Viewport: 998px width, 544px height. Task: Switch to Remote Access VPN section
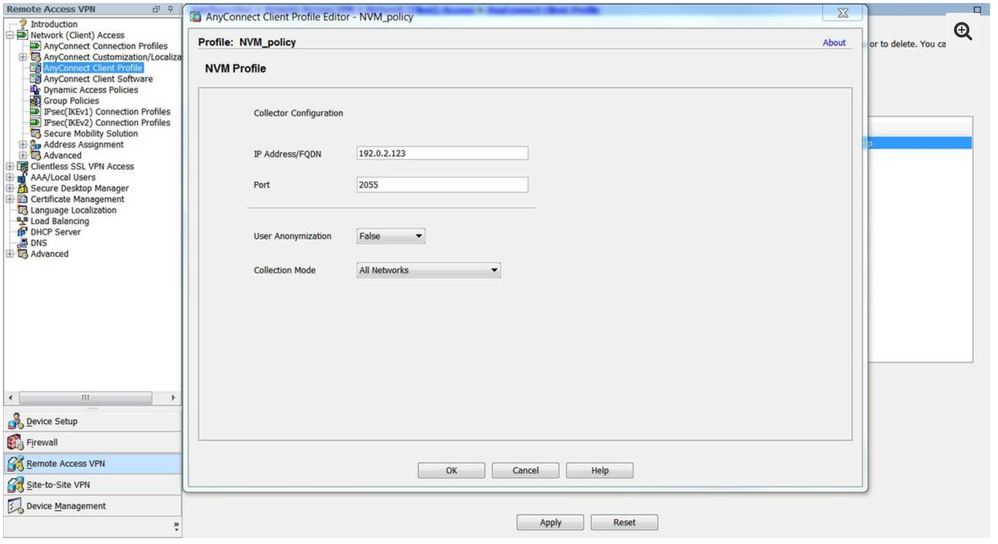(x=93, y=463)
